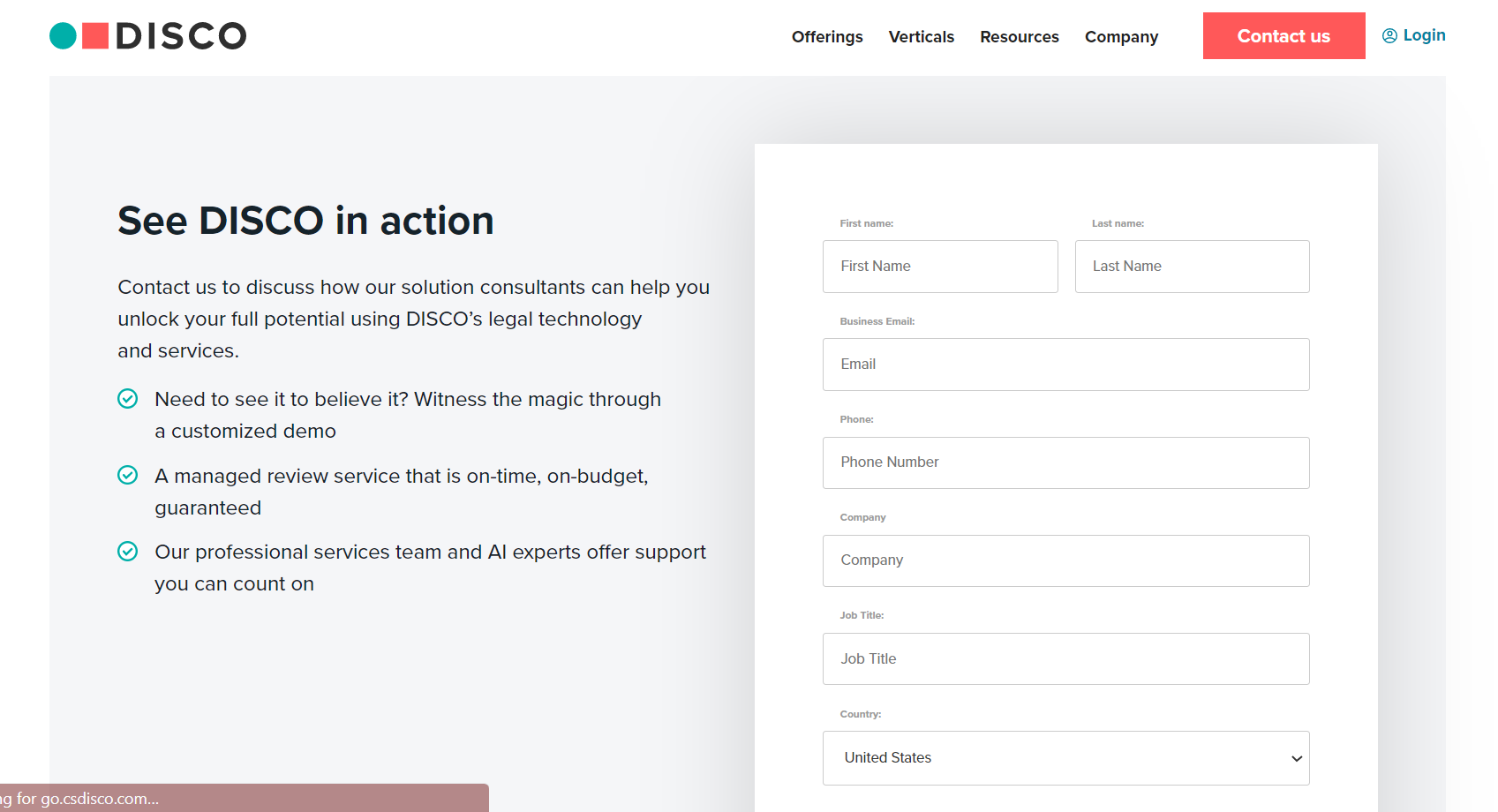Click the Contact us button
This screenshot has width=1498, height=812.
[x=1283, y=36]
